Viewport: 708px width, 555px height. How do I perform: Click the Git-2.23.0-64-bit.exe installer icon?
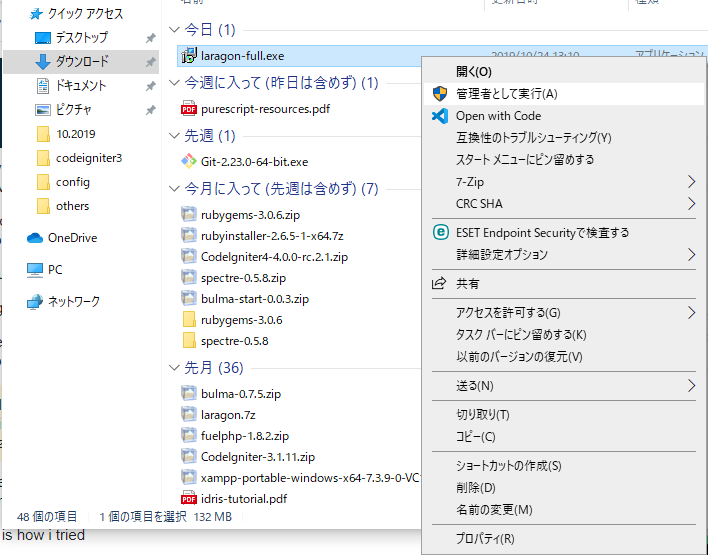pos(189,162)
